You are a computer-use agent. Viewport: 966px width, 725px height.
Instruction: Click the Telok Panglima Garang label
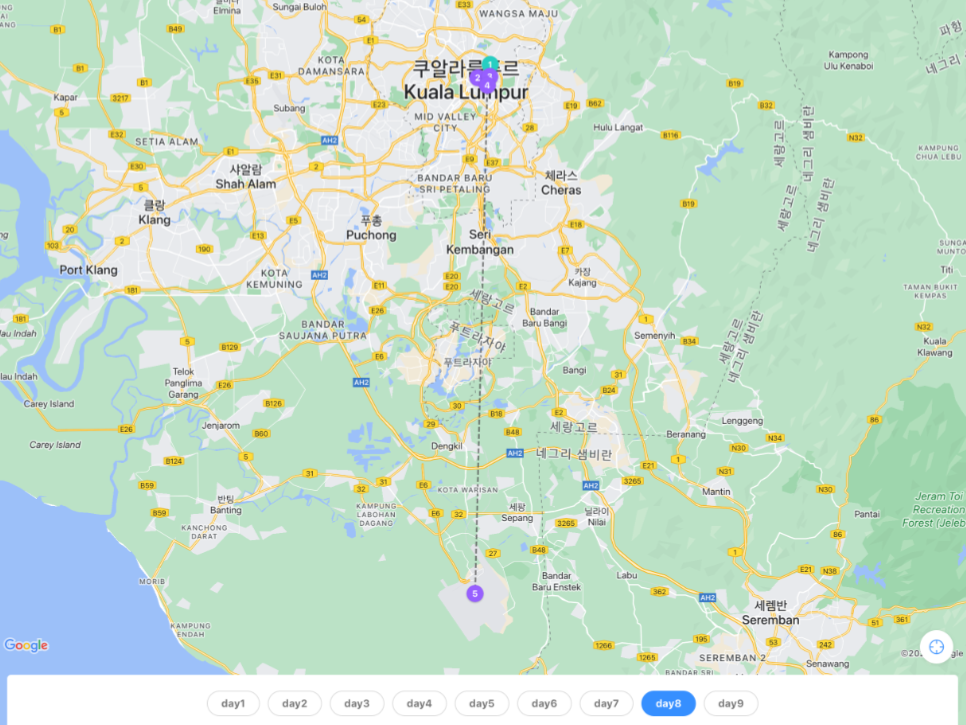point(183,383)
